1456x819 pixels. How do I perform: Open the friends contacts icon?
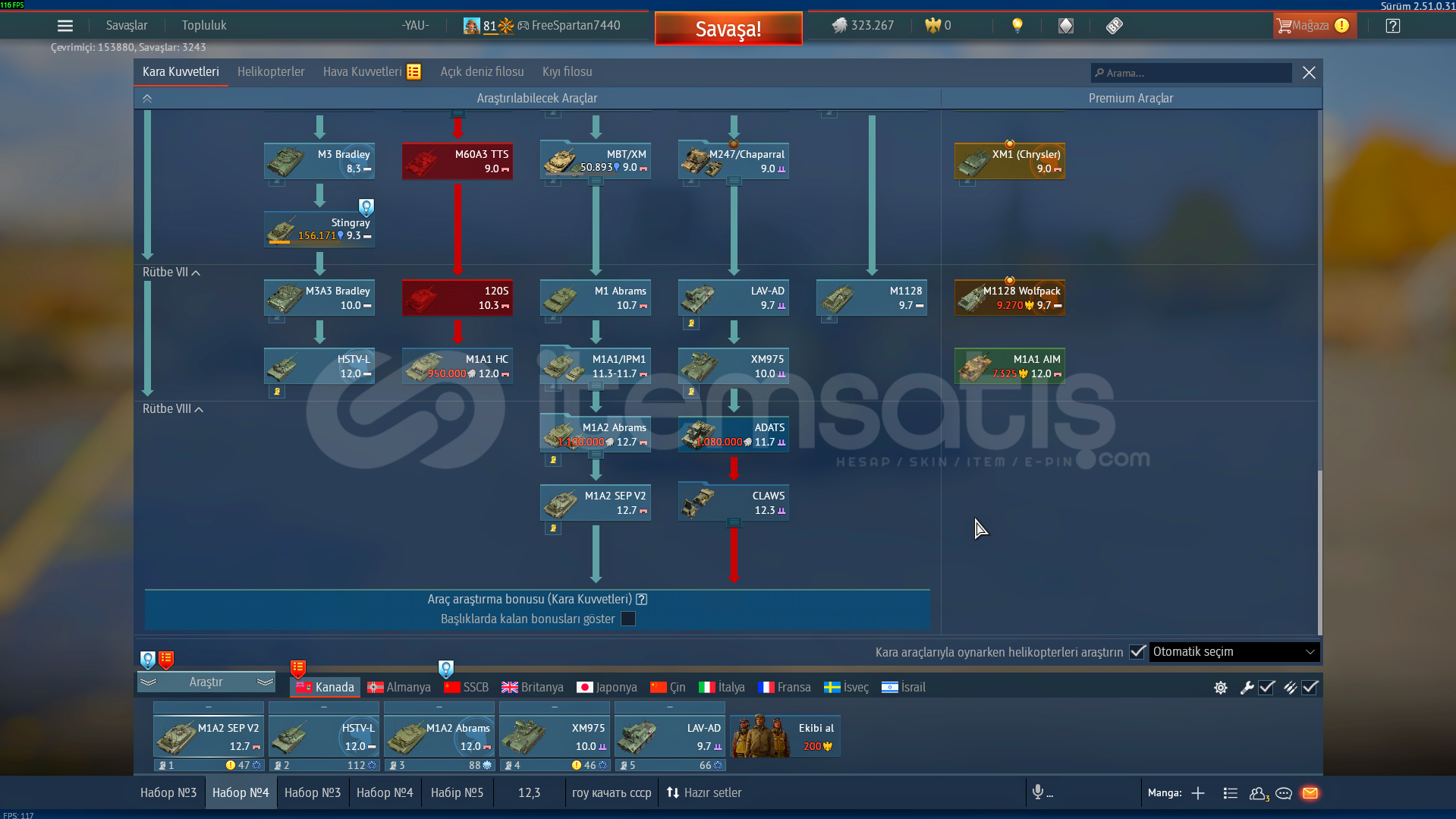click(1259, 793)
